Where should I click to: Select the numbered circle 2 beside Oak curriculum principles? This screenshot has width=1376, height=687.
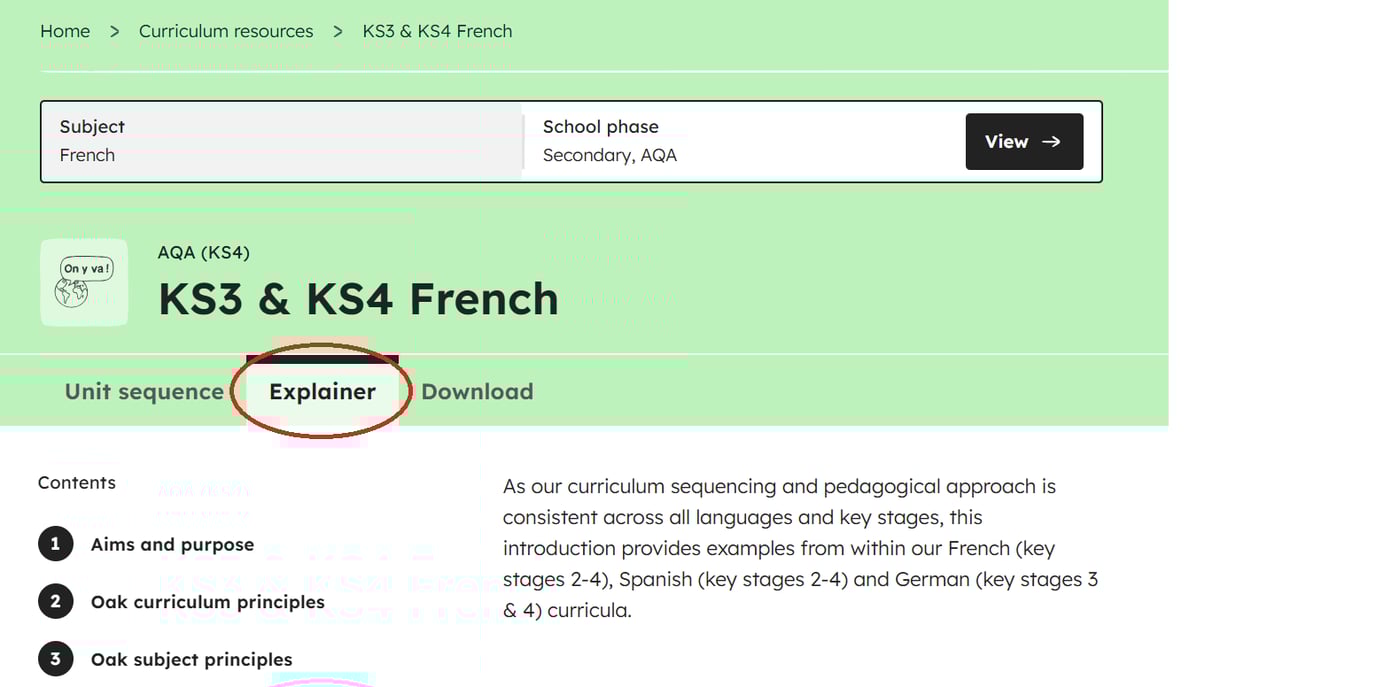coord(56,601)
